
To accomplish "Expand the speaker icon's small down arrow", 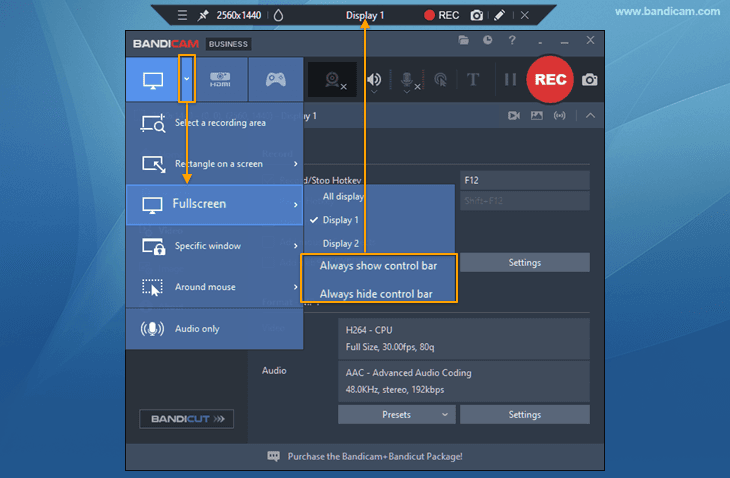I will point(374,92).
